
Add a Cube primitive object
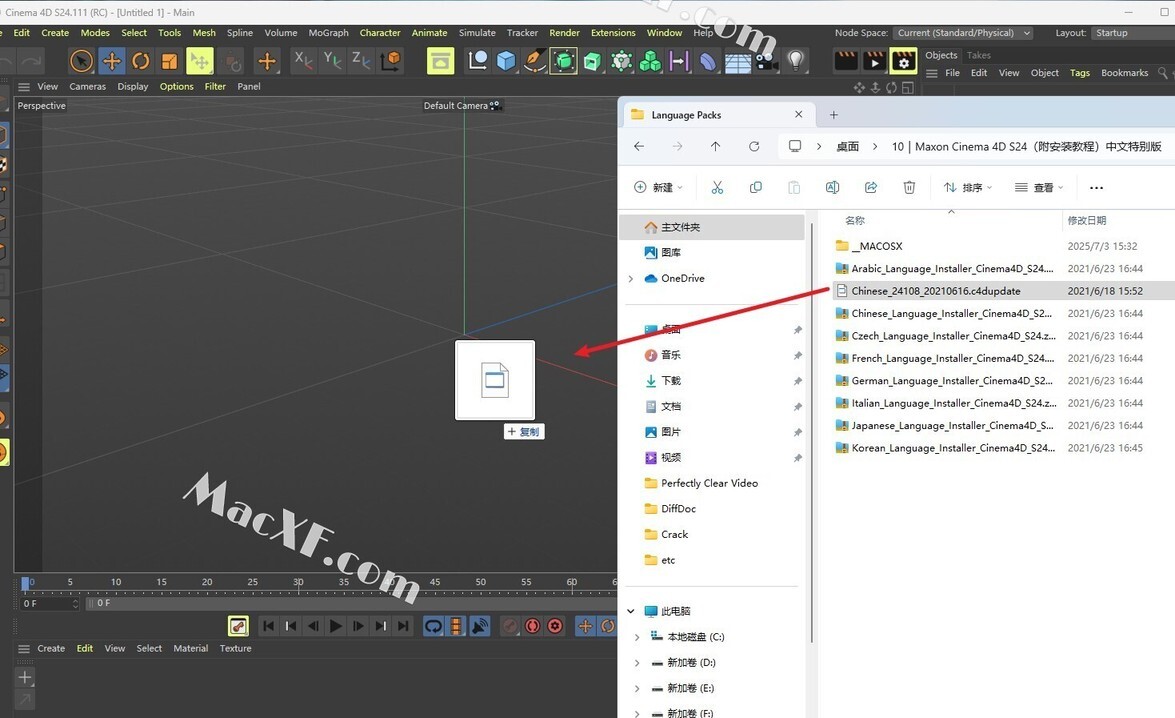tap(506, 61)
